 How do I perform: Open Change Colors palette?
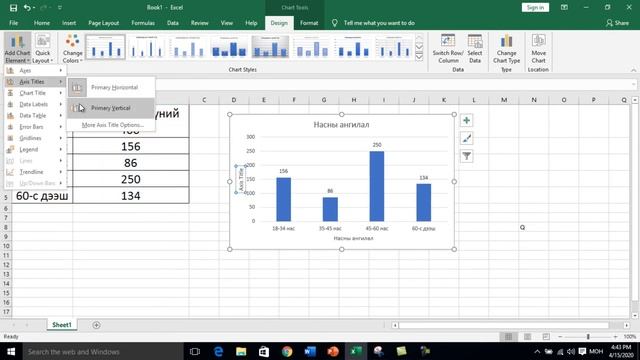click(73, 48)
